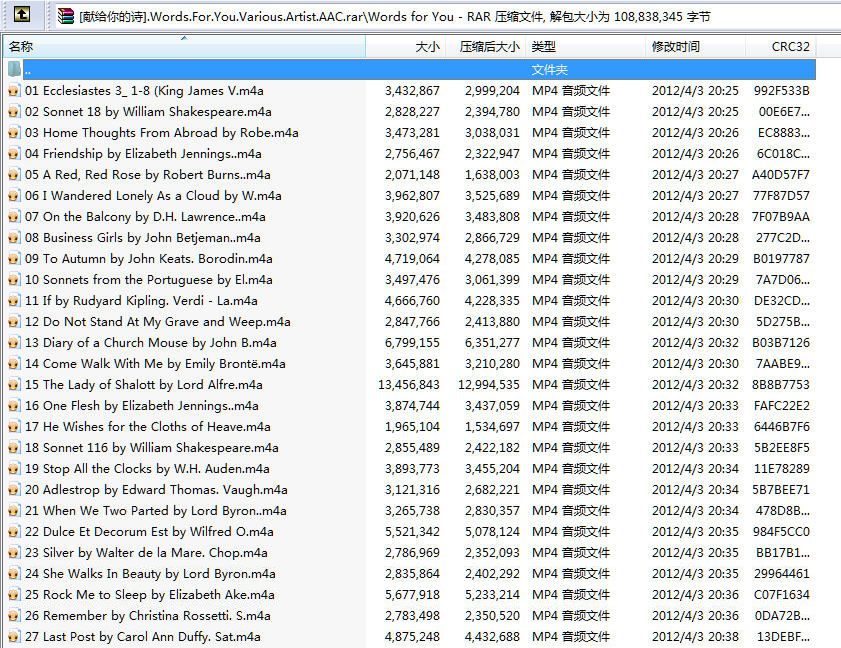Image resolution: width=841 pixels, height=648 pixels.
Task: Click CRC32 value 11E78289
Action: coord(781,469)
